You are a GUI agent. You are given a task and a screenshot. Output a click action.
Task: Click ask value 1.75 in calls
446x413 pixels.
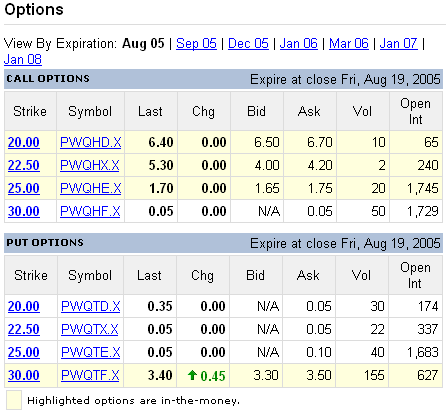pyautogui.click(x=320, y=188)
